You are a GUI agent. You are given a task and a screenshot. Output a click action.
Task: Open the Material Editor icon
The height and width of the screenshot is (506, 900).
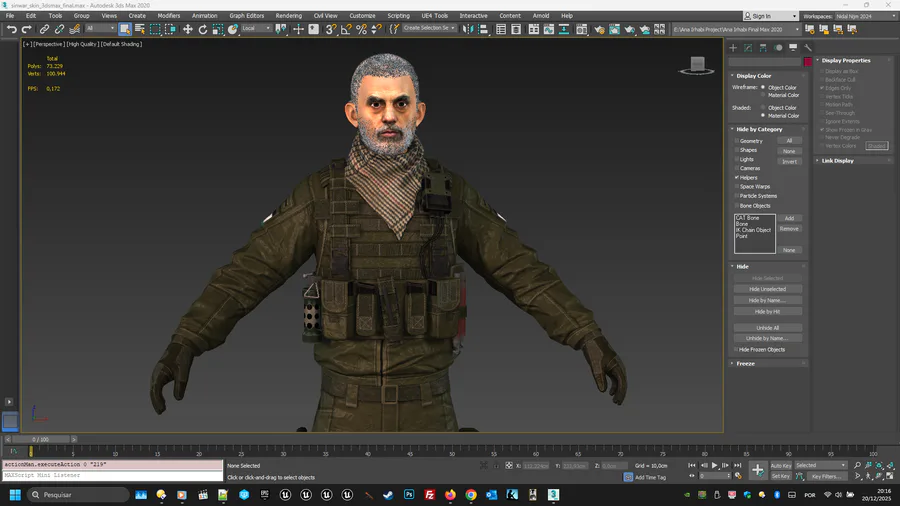[581, 29]
